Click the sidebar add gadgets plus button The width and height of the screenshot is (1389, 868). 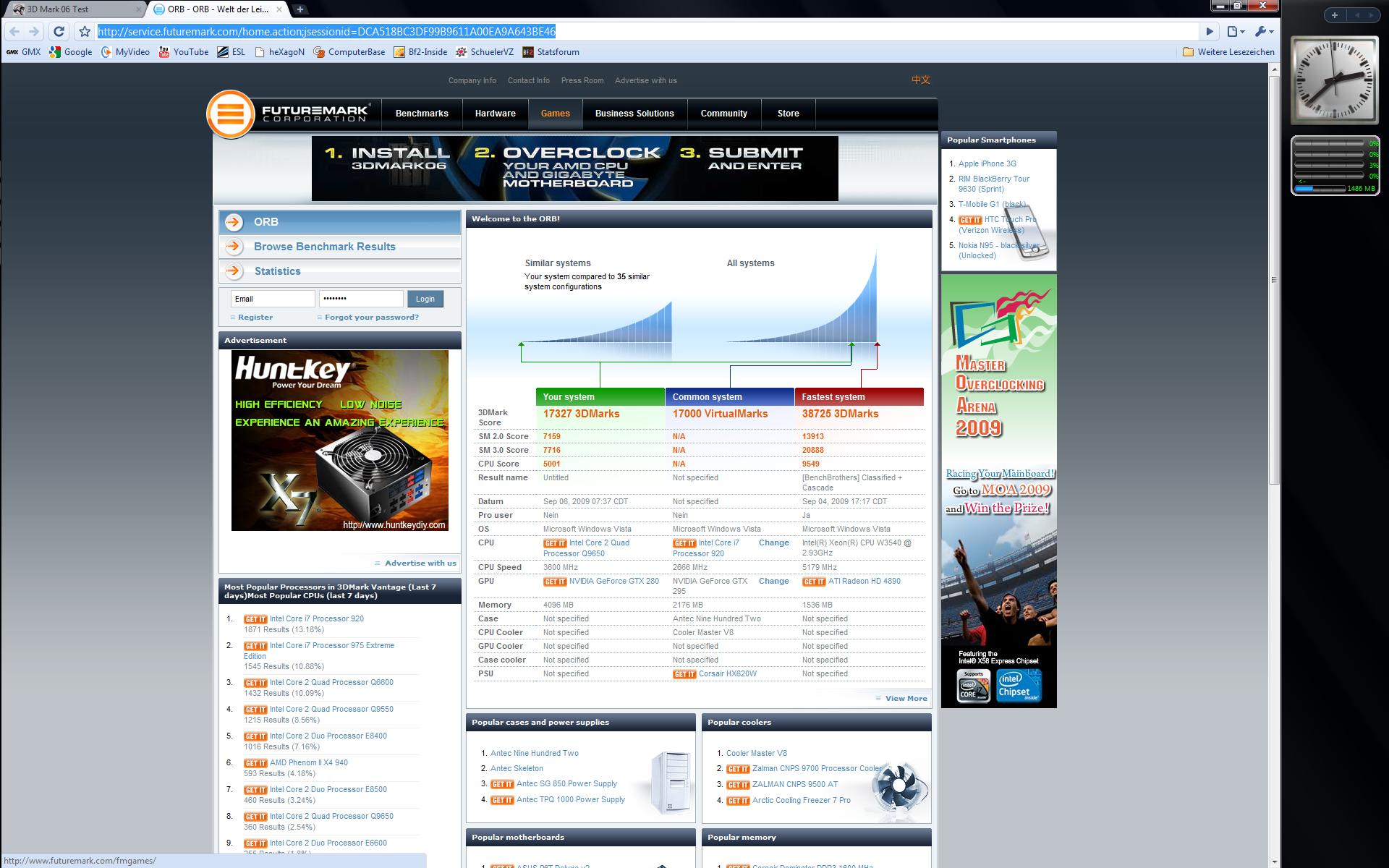coord(1335,15)
